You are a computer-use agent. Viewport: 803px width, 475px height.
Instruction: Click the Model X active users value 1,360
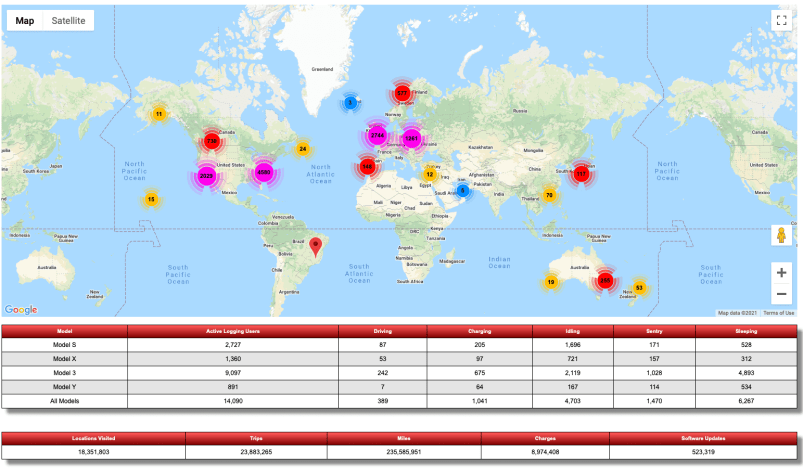tap(233, 359)
